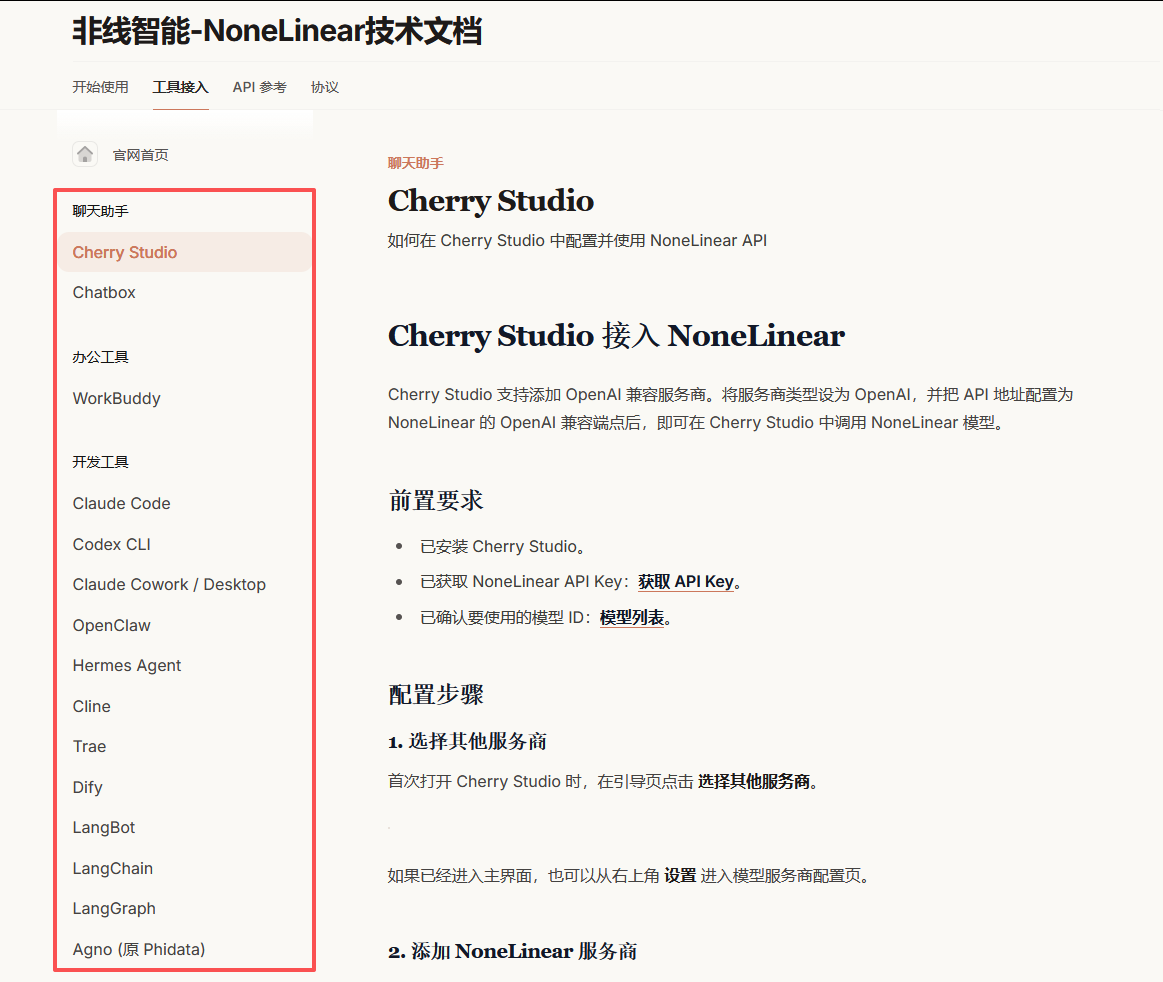
Task: Click the 1. 选择其他服务商 subheading
Action: (x=467, y=741)
